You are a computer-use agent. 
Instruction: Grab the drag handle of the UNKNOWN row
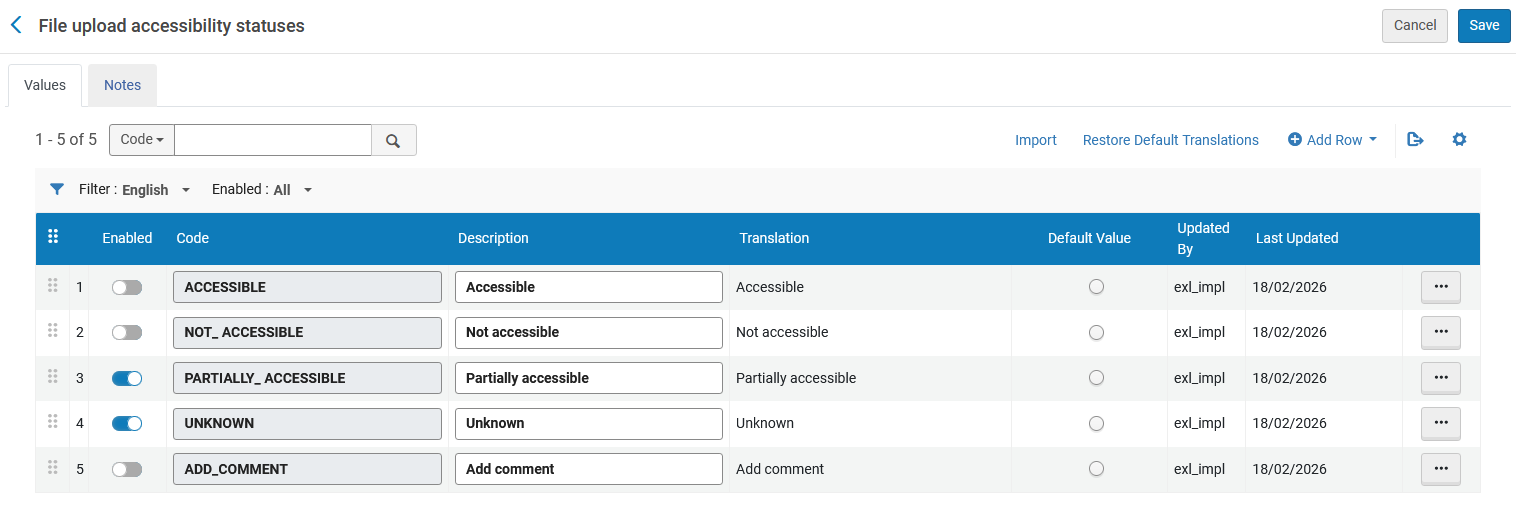[53, 422]
